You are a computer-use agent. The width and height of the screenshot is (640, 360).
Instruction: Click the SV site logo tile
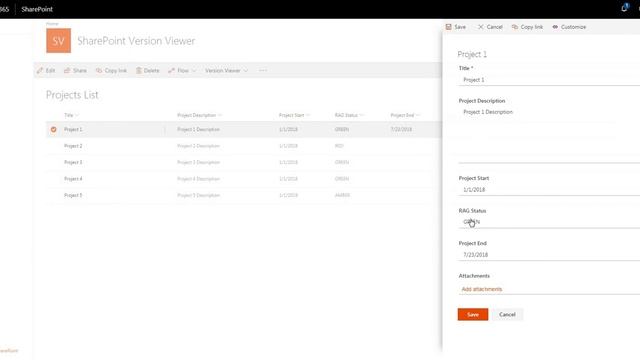coord(58,40)
